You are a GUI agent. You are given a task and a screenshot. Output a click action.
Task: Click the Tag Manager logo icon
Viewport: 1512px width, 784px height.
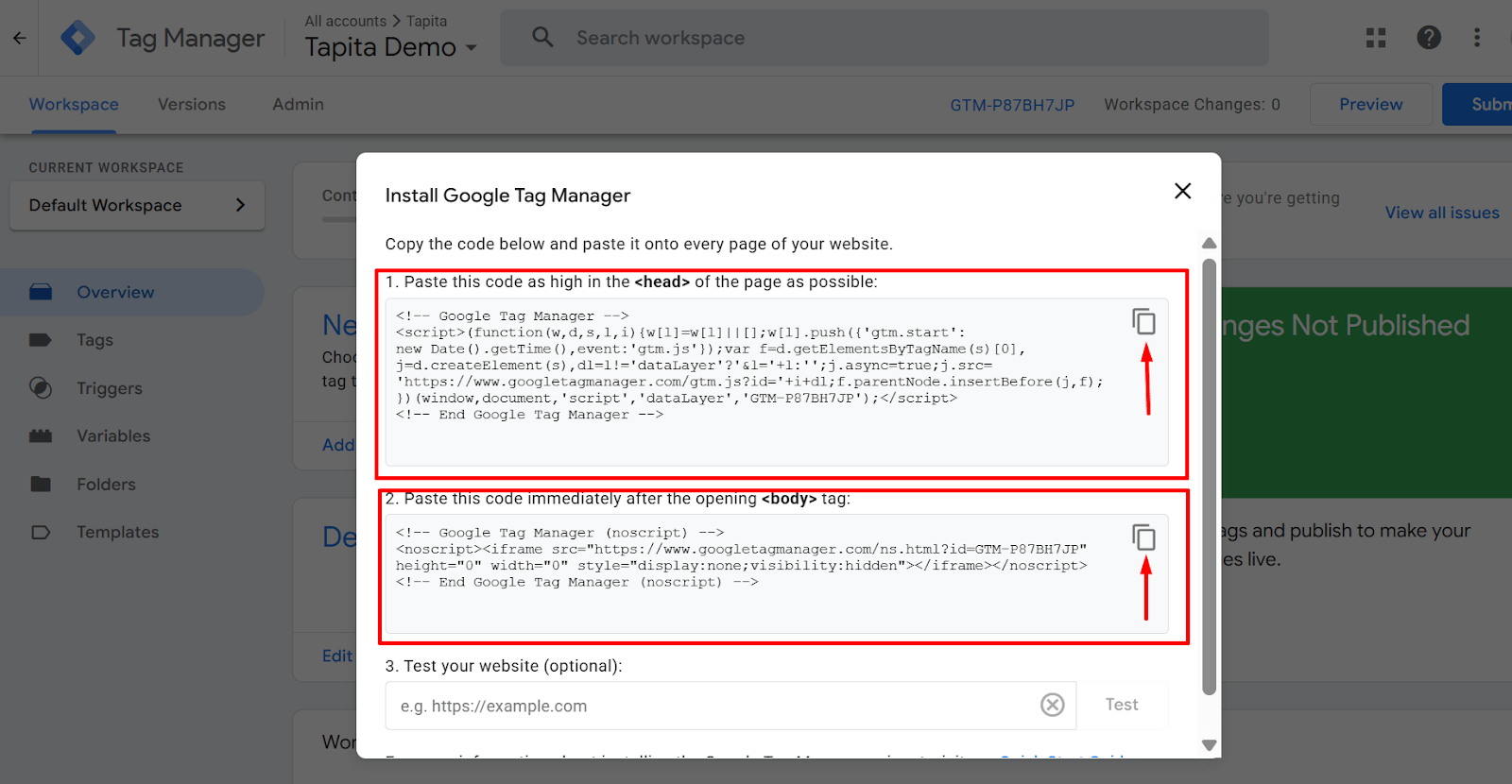77,38
